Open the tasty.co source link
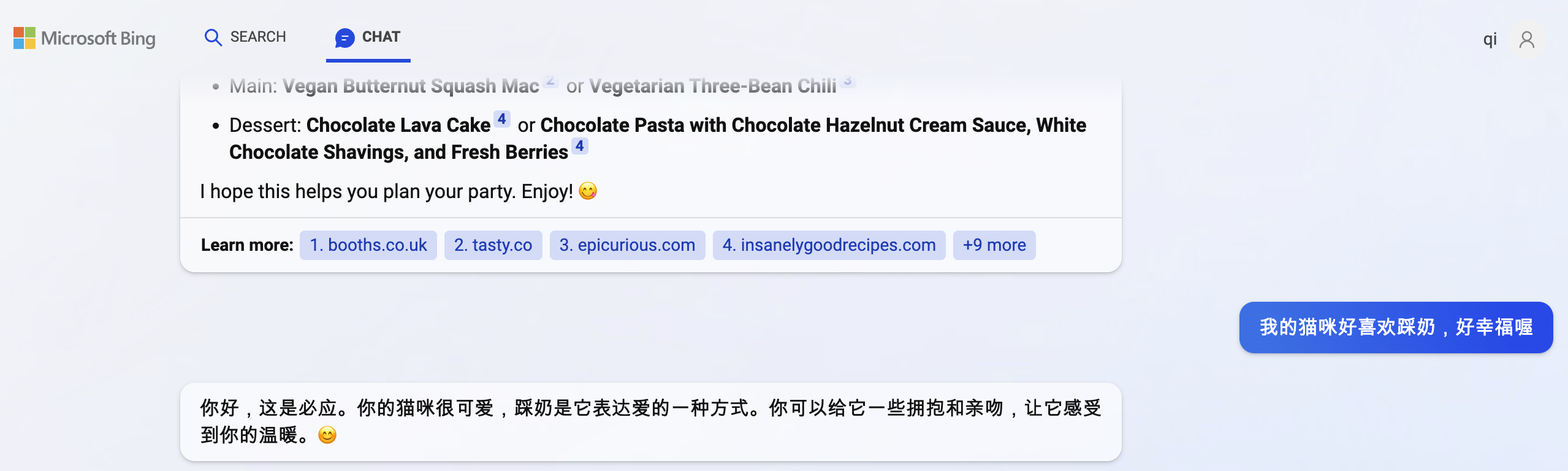 [x=493, y=245]
